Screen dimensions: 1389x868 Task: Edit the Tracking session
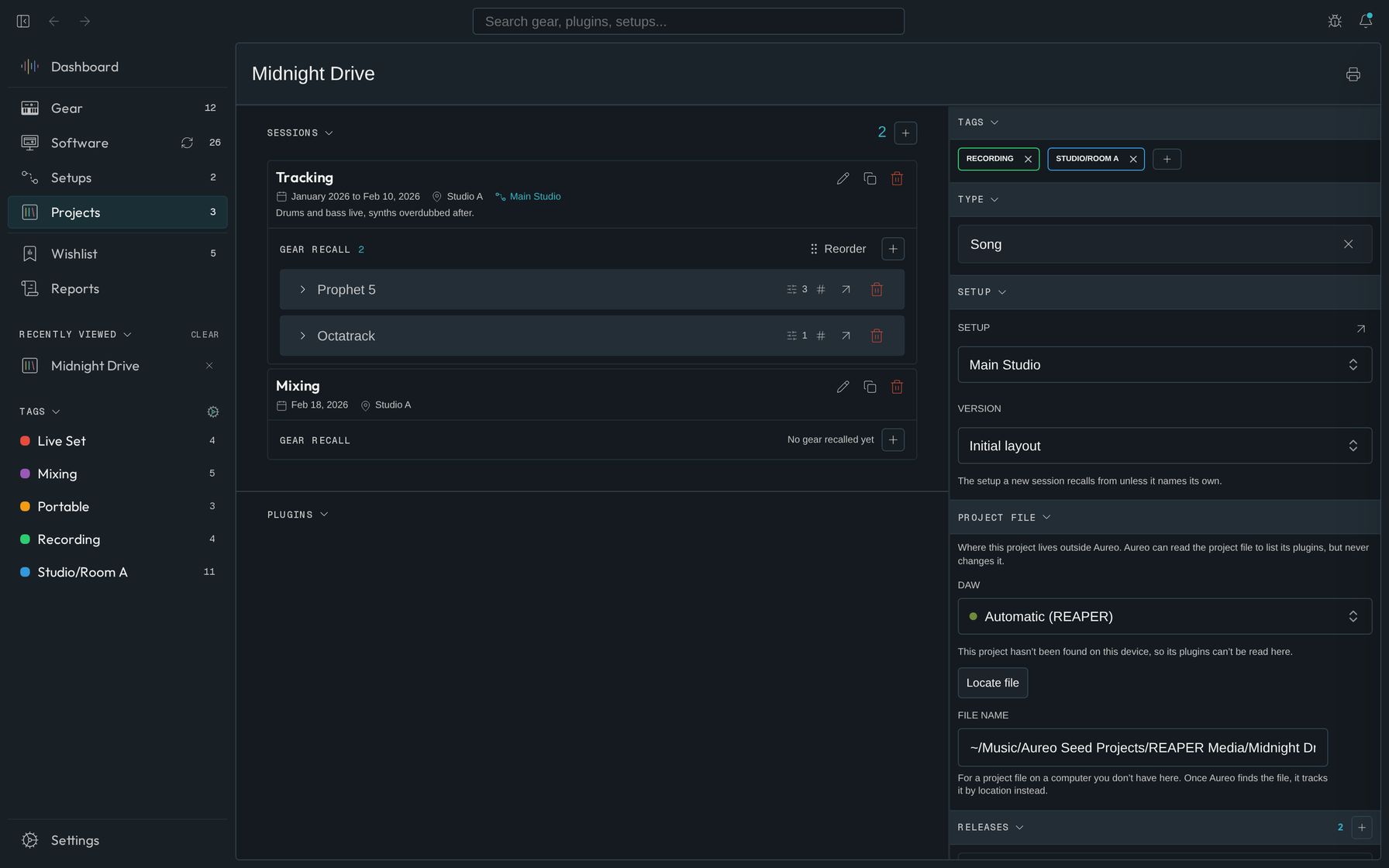(x=843, y=179)
